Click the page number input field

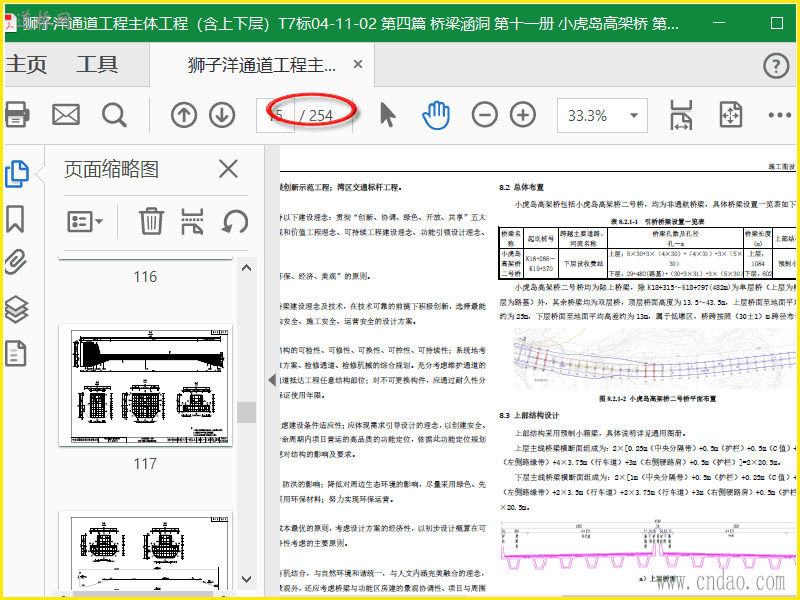276,116
